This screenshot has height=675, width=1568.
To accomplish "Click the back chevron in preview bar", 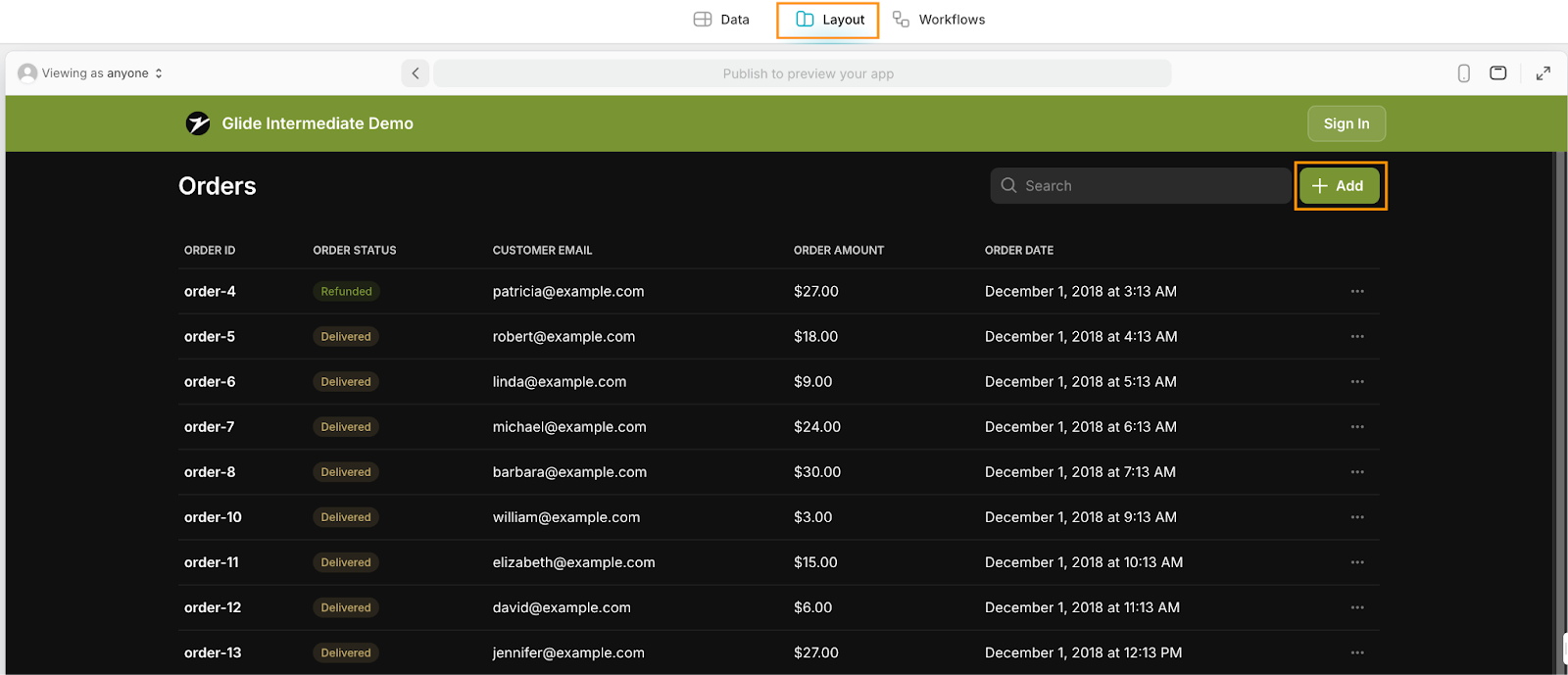I will pyautogui.click(x=416, y=73).
